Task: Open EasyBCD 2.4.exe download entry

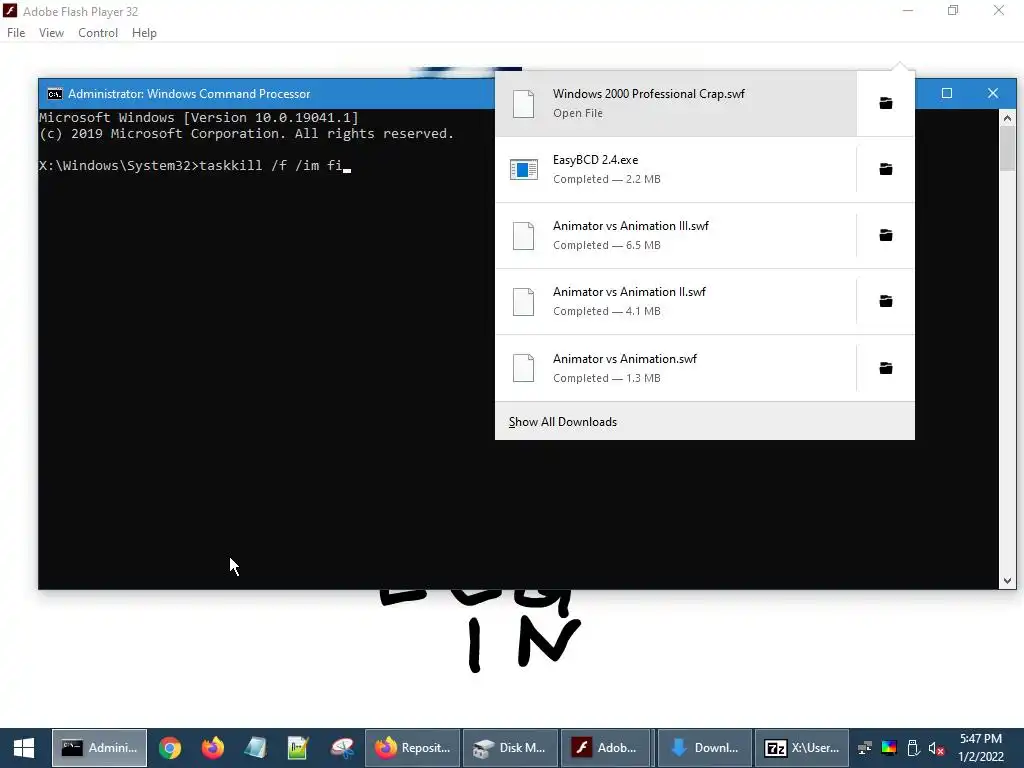Action: 675,169
